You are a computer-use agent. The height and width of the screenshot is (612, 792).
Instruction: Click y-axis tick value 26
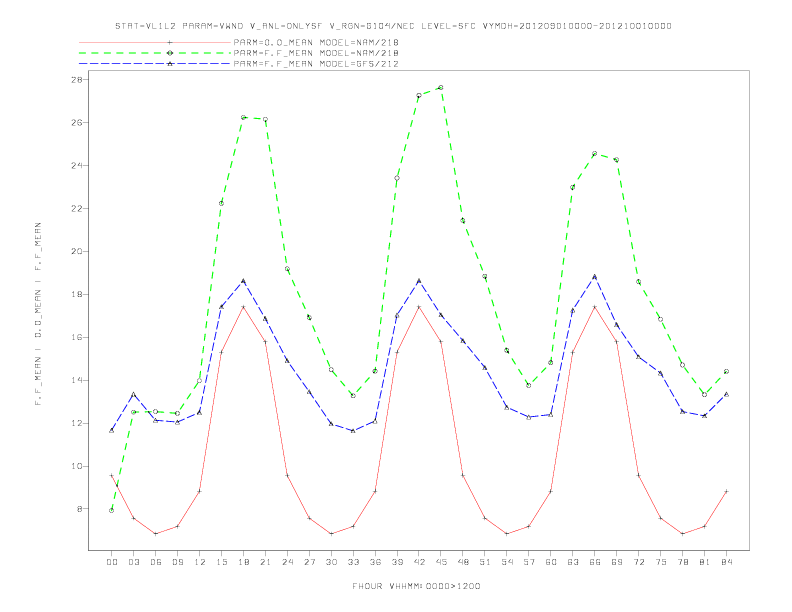click(x=77, y=123)
